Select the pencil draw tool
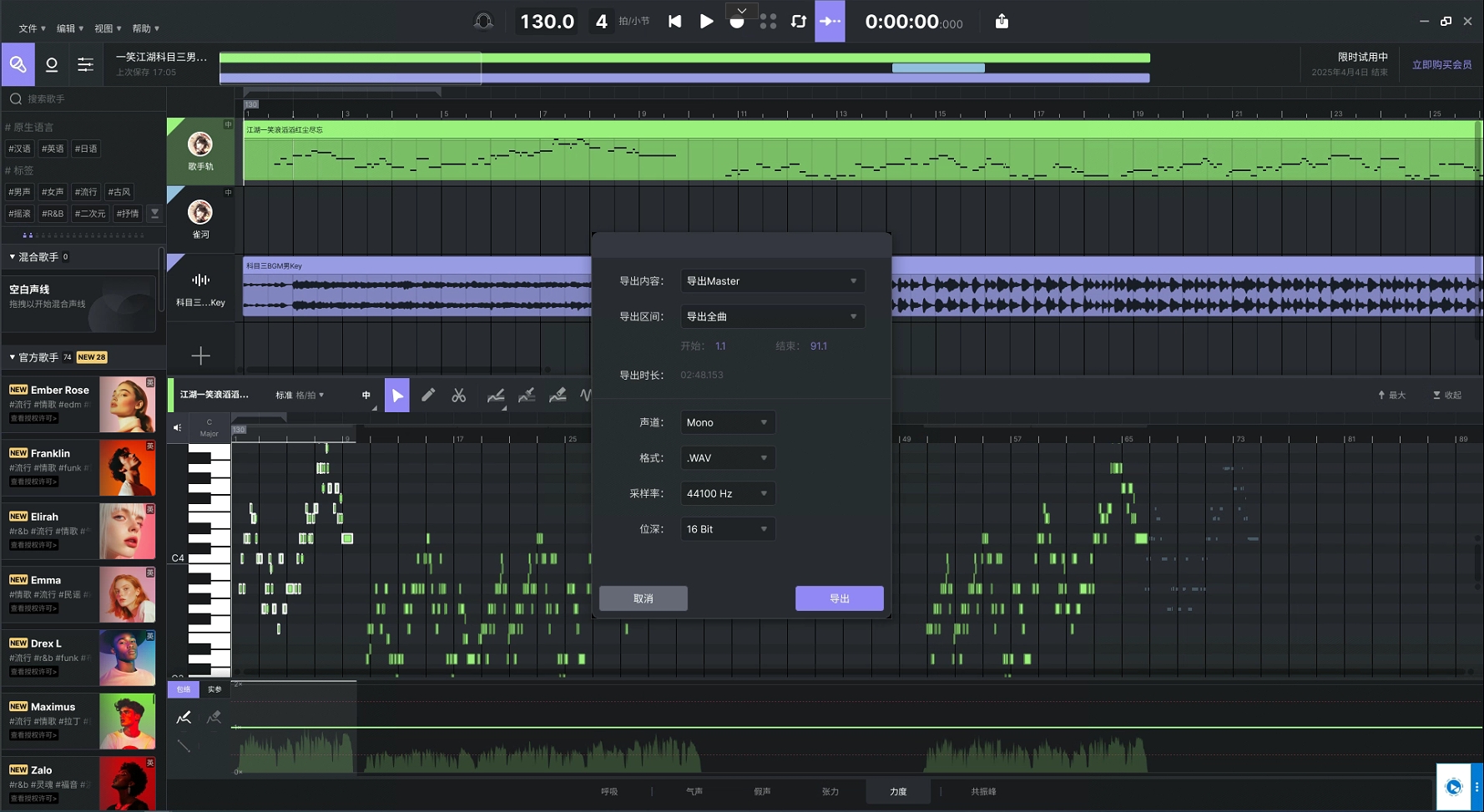The image size is (1484, 812). 428,396
